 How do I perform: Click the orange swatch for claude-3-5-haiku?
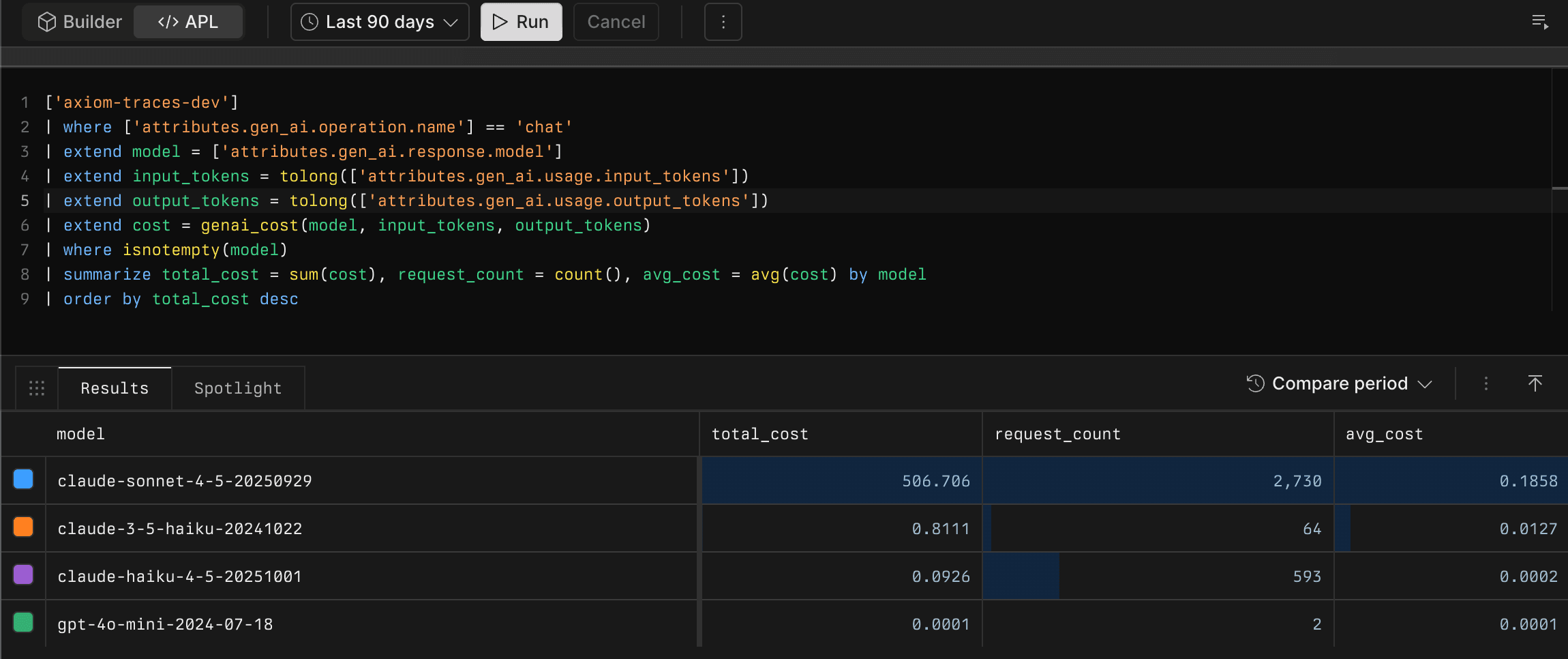click(23, 527)
